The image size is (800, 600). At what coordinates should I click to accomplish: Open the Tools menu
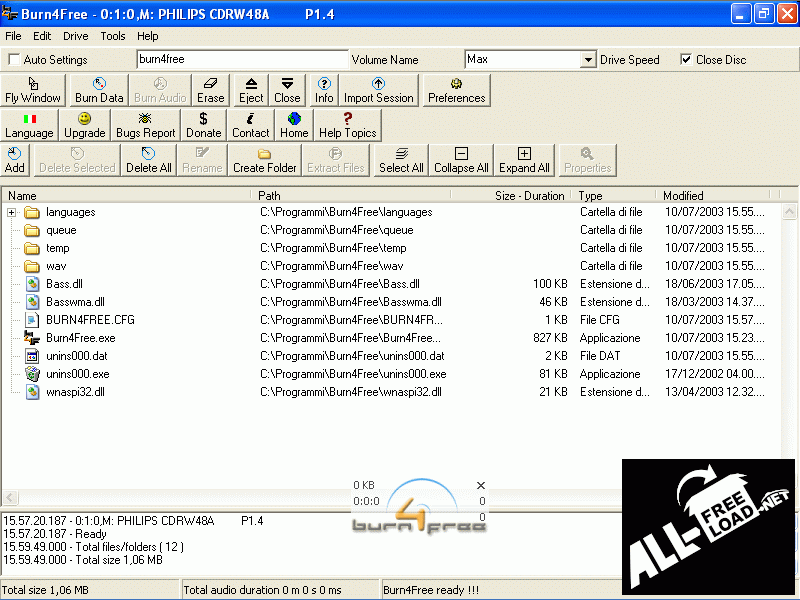[x=113, y=36]
